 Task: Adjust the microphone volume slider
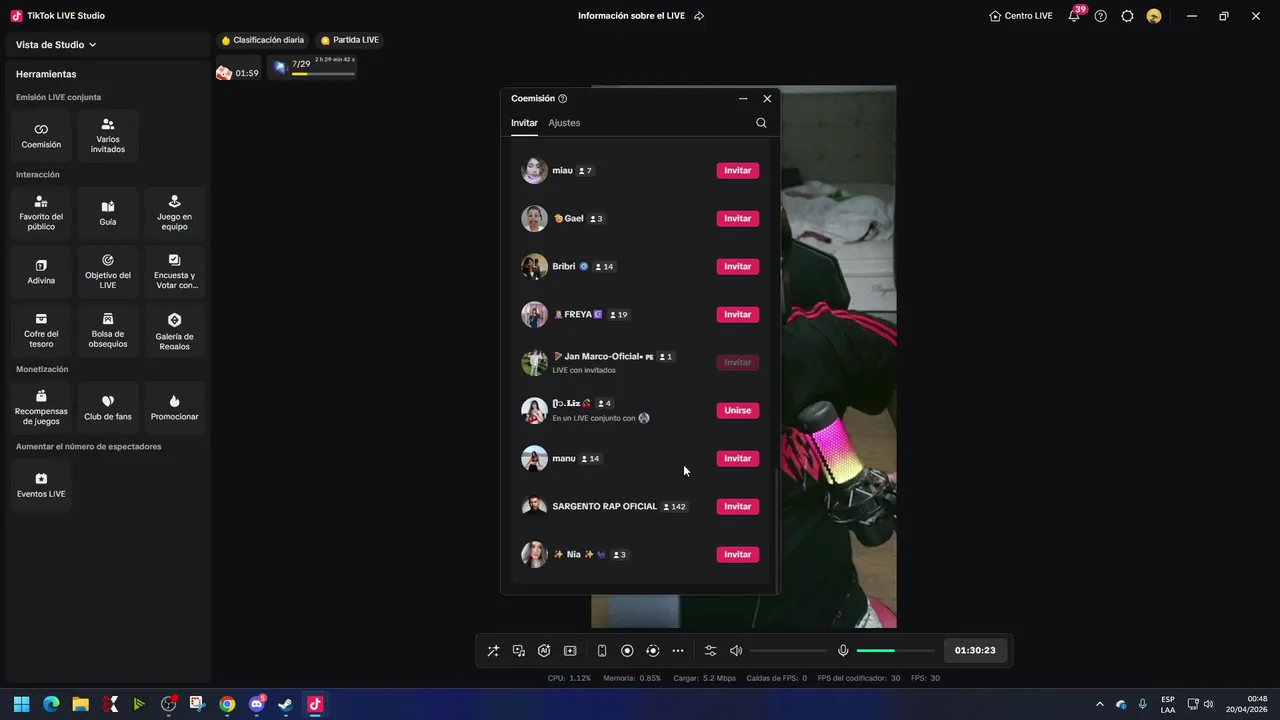coord(896,651)
